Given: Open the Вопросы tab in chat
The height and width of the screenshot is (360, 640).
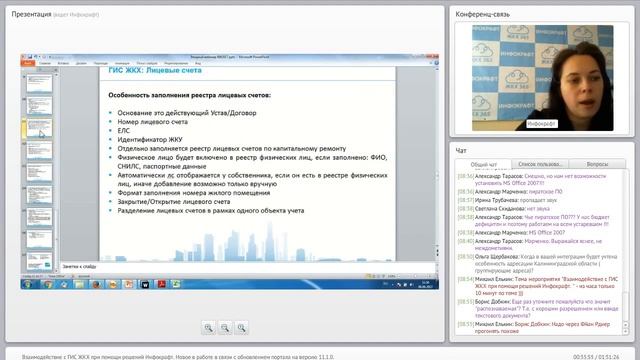Looking at the screenshot, I should [597, 164].
